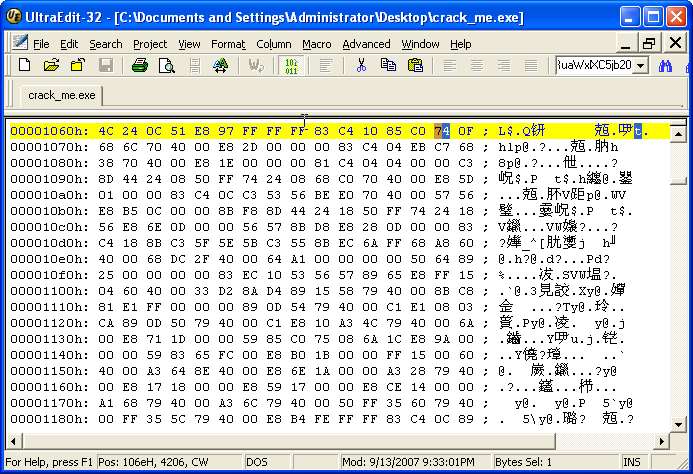Viewport: 693px width, 474px height.
Task: Click offset 00001090h row address
Action: [x=49, y=179]
